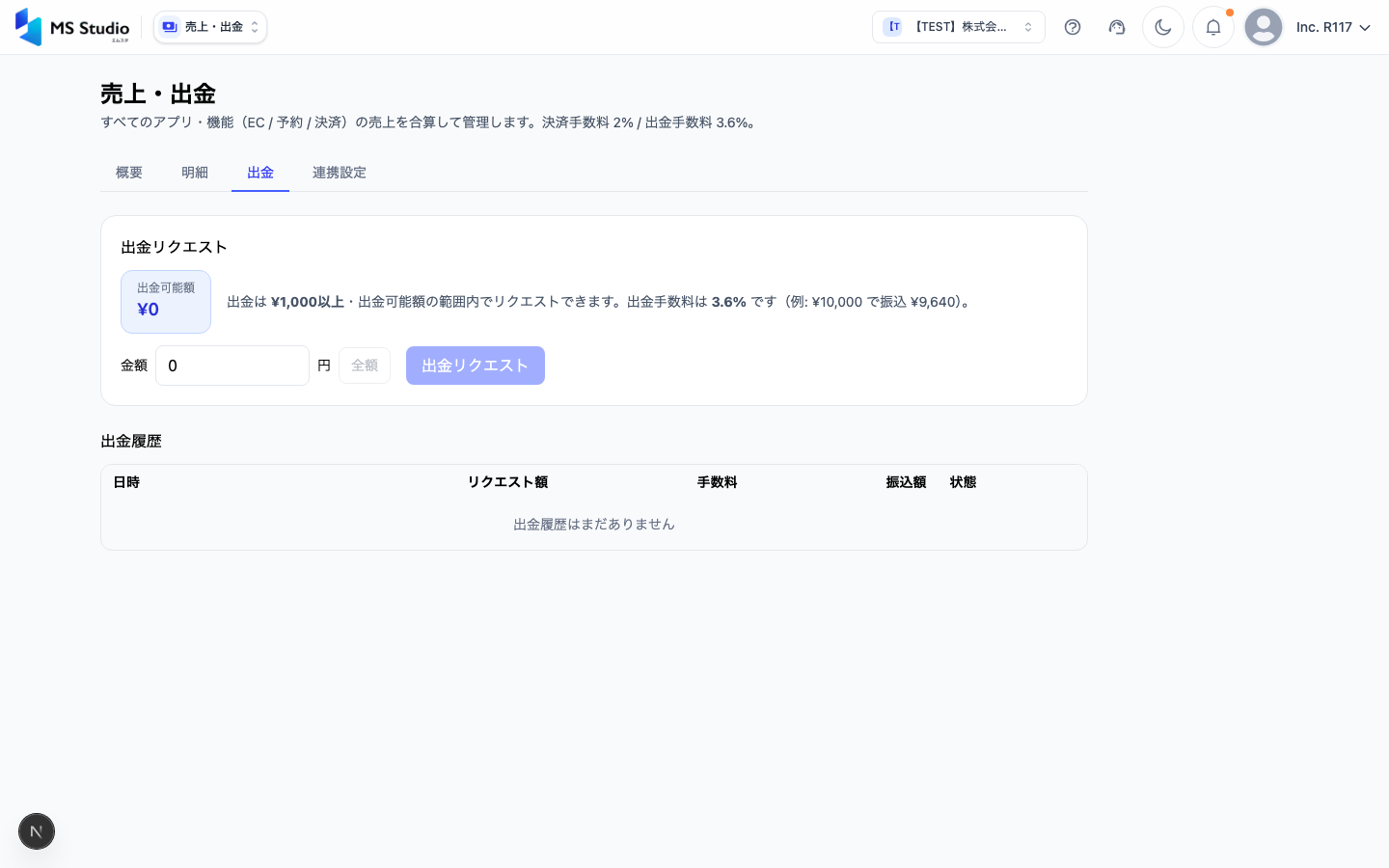Screen dimensions: 1389x868
Task: Click the 出金可能額 ¥0 card
Action: click(x=166, y=302)
